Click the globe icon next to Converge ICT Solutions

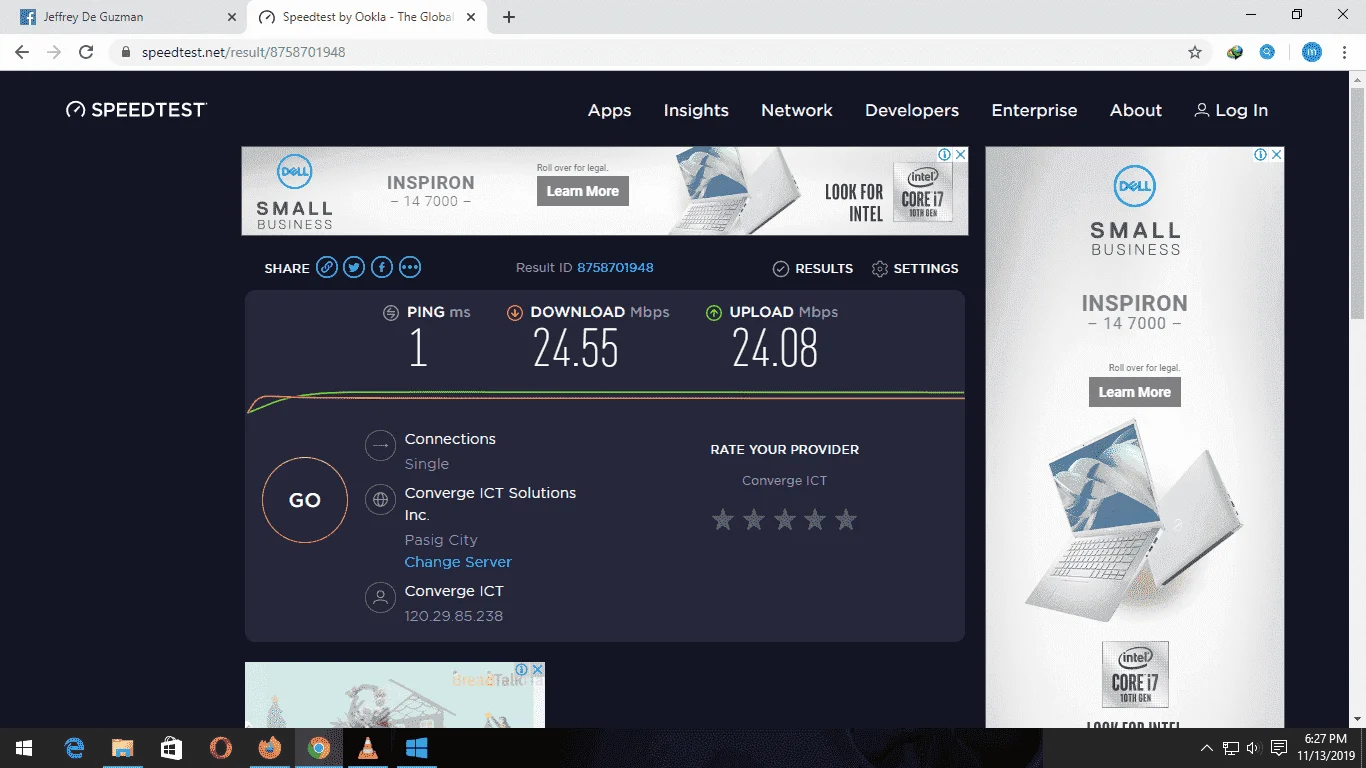click(x=380, y=499)
